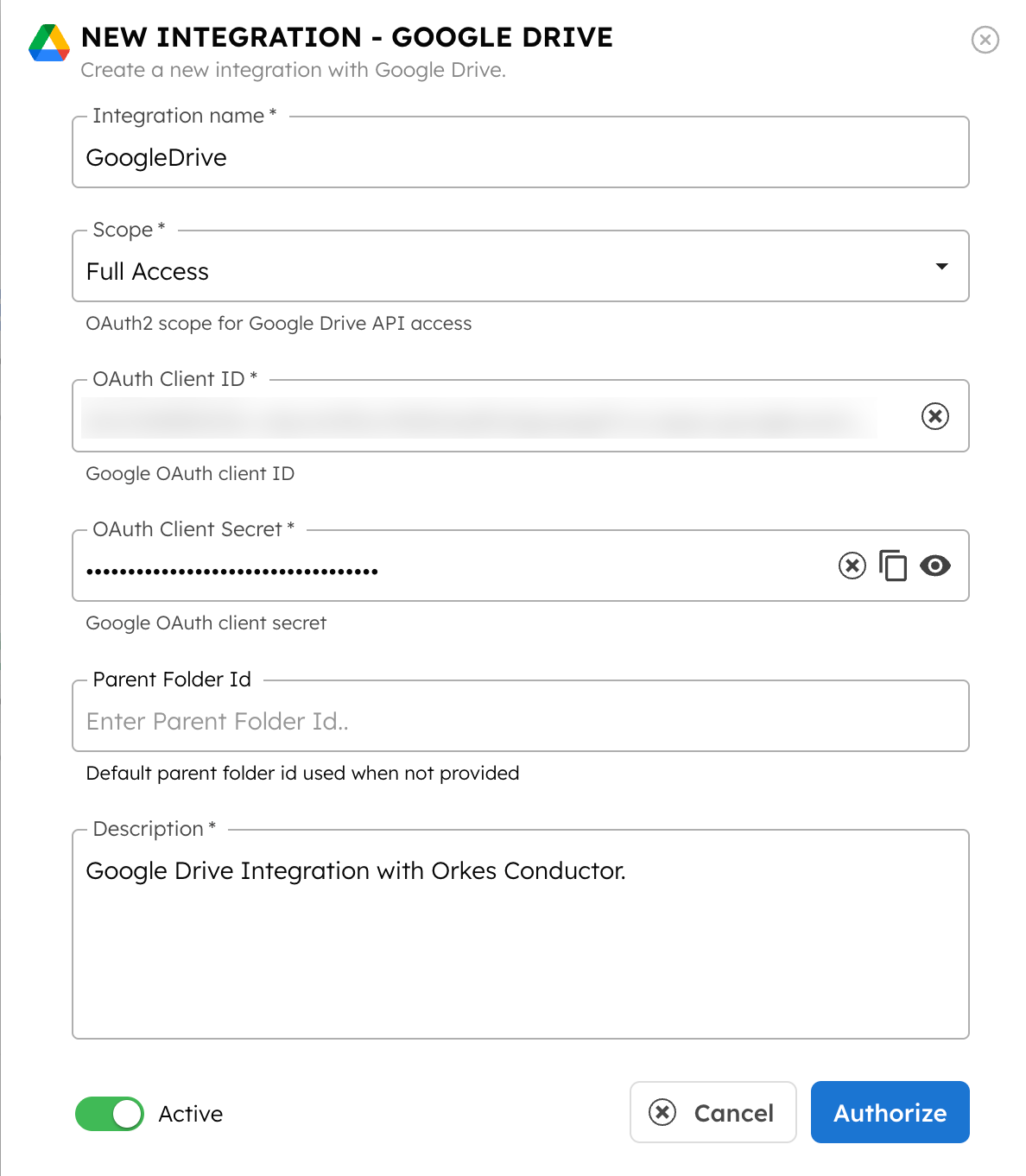Click 'Default parent folder id used when not provided'
This screenshot has width=1026, height=1176.
(x=302, y=774)
